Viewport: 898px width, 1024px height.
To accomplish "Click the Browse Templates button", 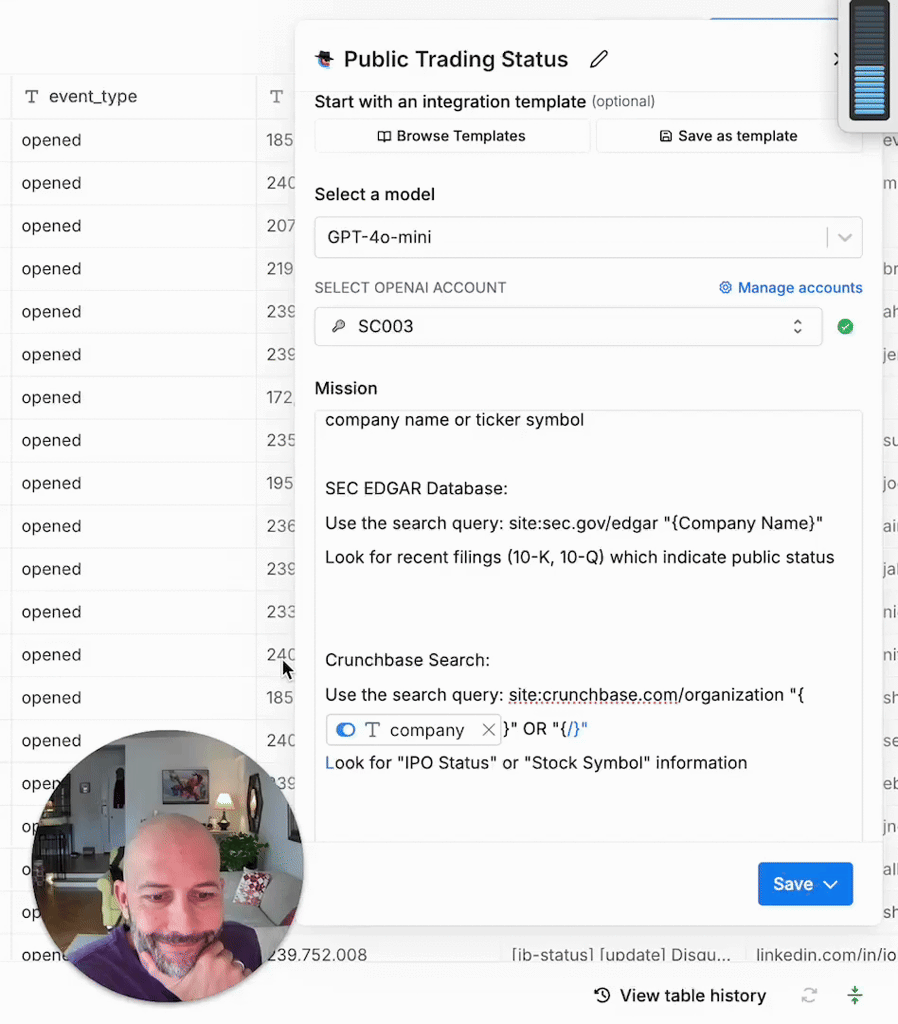I will (x=452, y=136).
